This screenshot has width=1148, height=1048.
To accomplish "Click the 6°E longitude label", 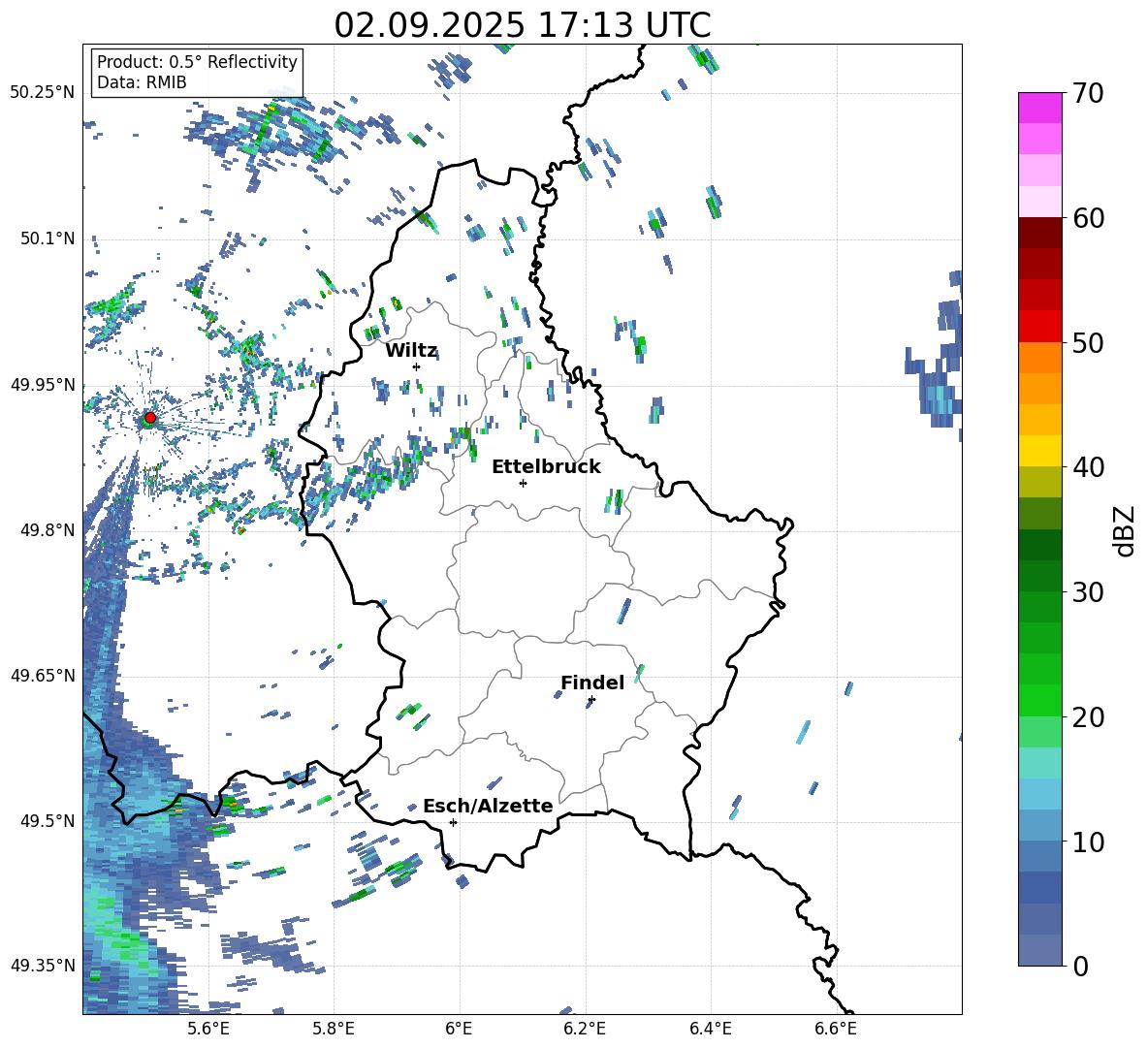I will click(459, 1029).
